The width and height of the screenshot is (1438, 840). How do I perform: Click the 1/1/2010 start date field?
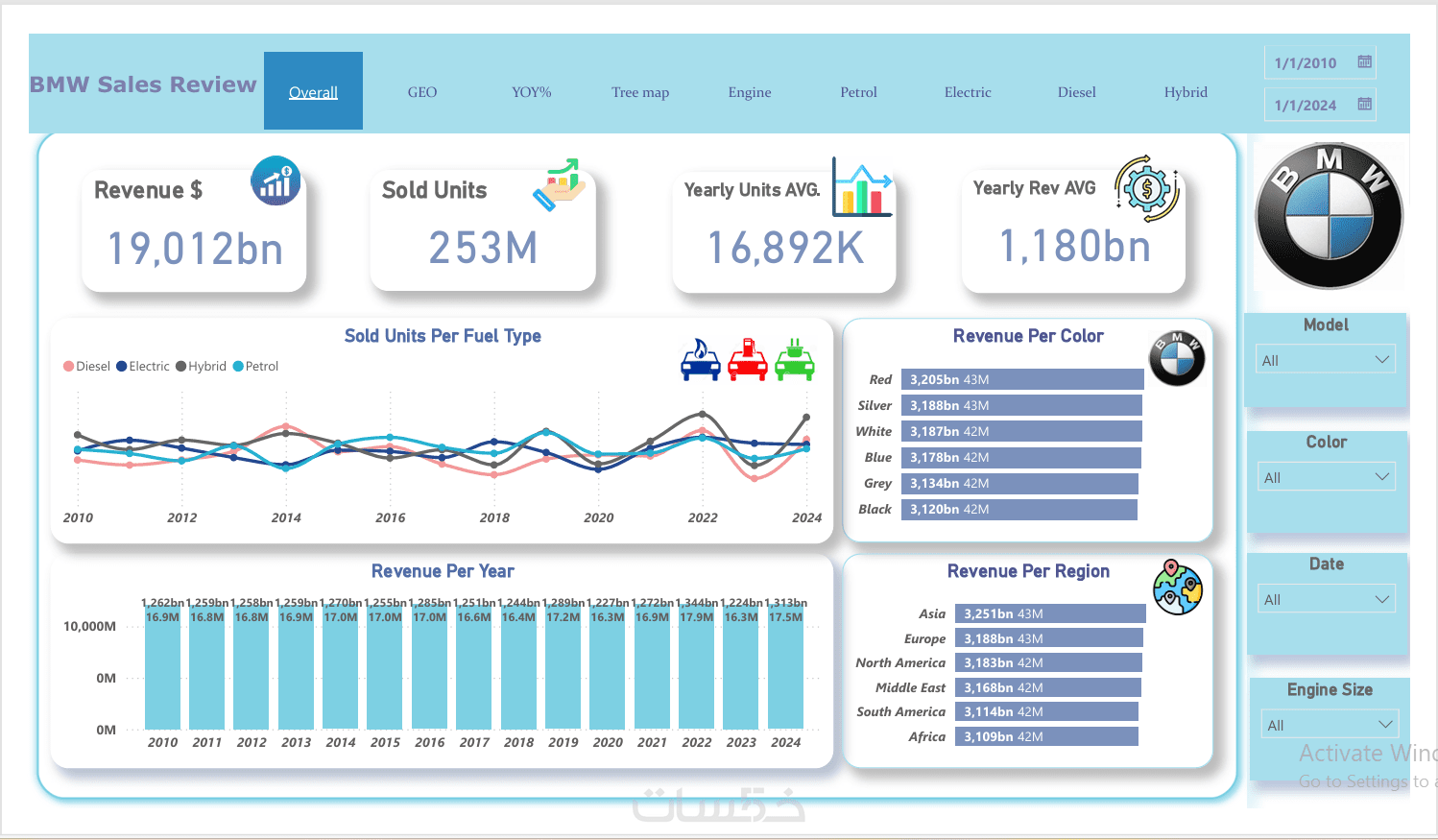[x=1320, y=62]
